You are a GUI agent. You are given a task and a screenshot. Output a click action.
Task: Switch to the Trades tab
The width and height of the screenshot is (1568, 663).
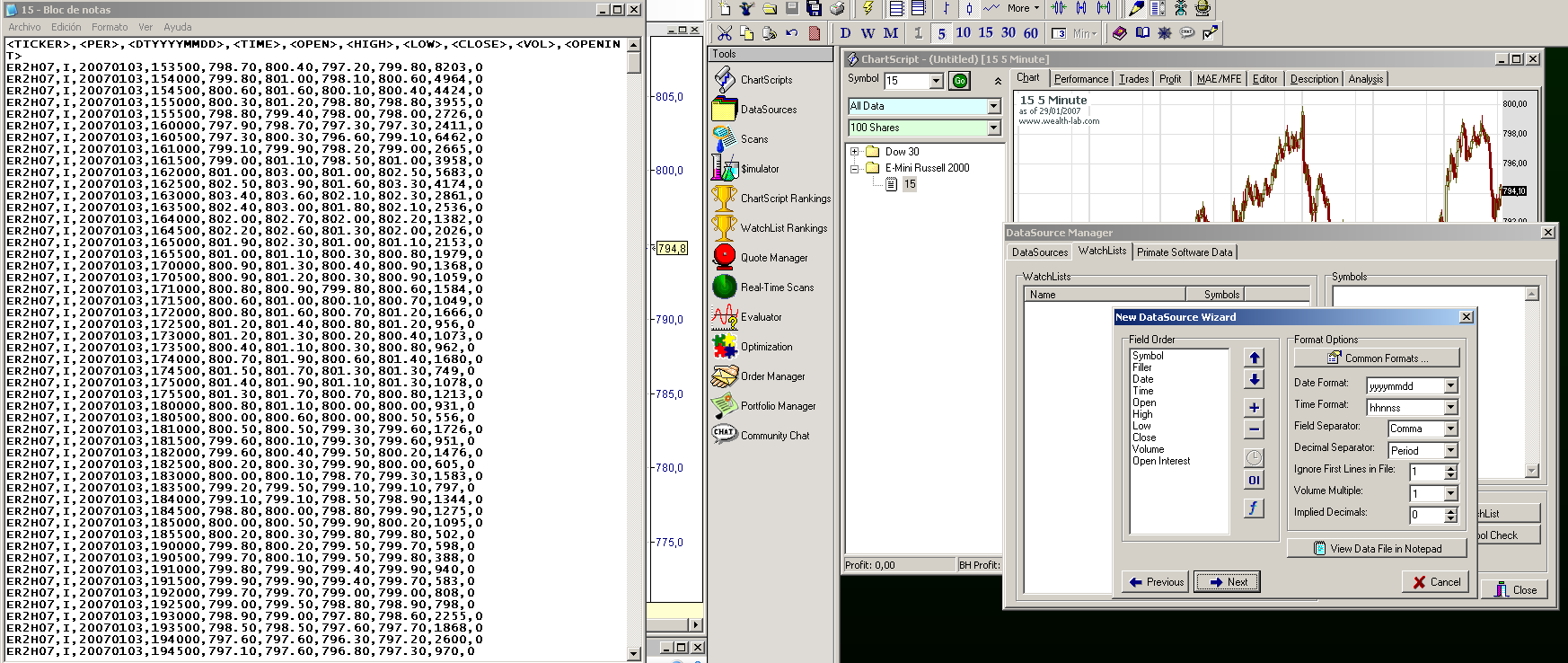[1133, 79]
